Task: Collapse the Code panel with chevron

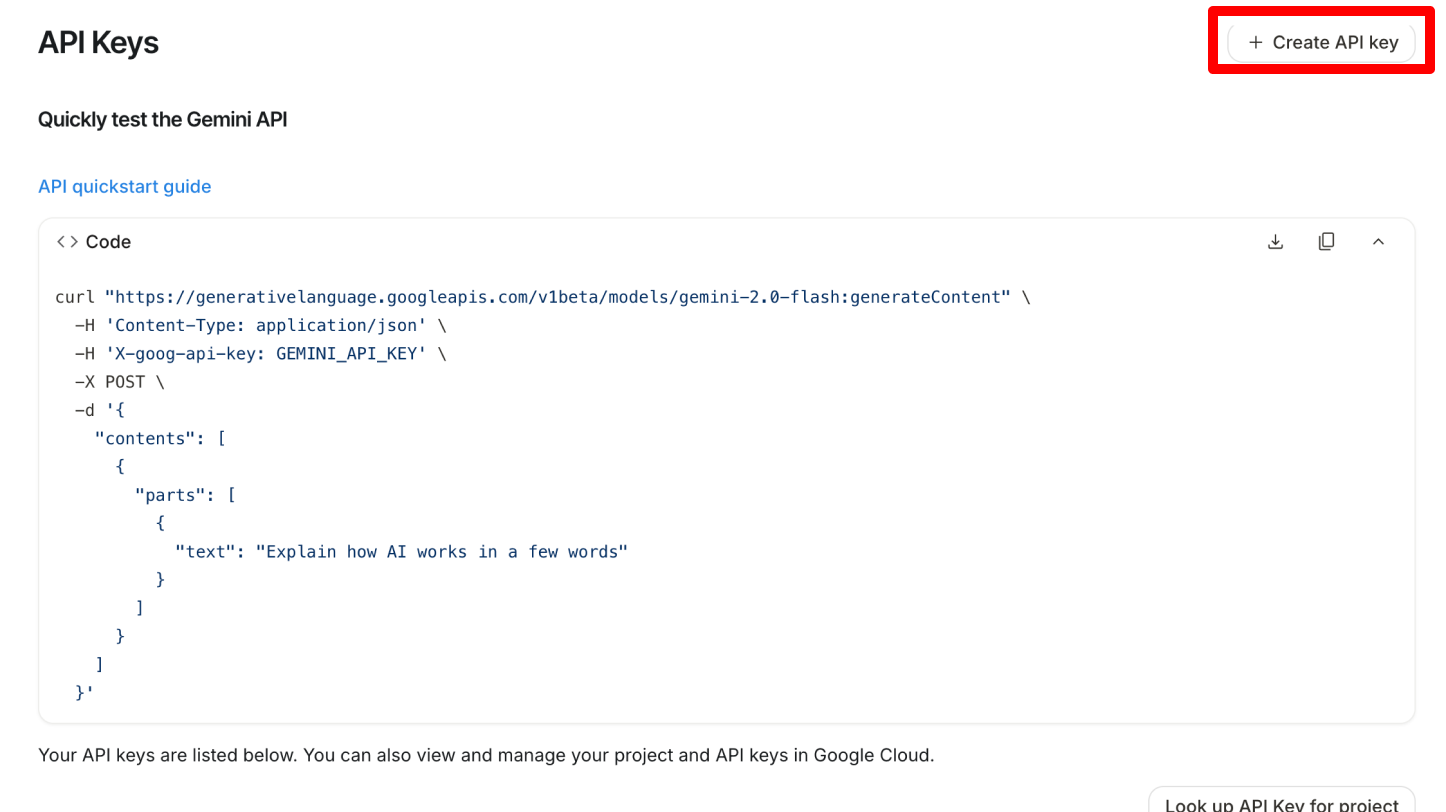Action: [1378, 241]
